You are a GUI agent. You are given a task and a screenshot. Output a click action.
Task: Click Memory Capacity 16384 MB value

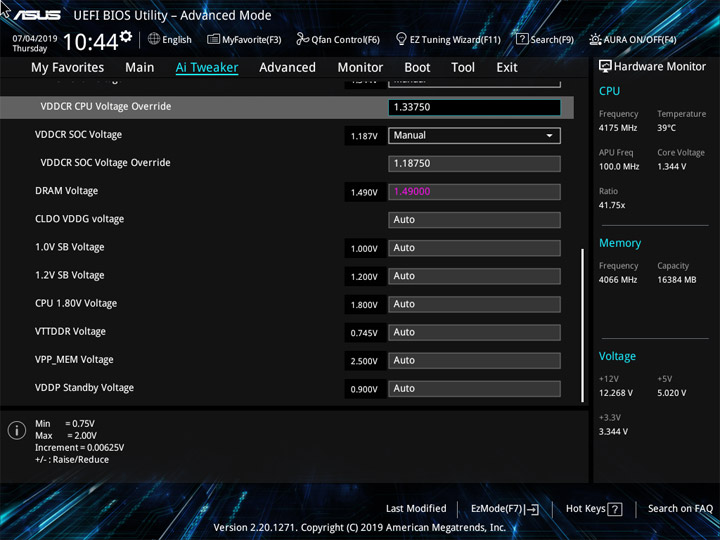pos(676,280)
